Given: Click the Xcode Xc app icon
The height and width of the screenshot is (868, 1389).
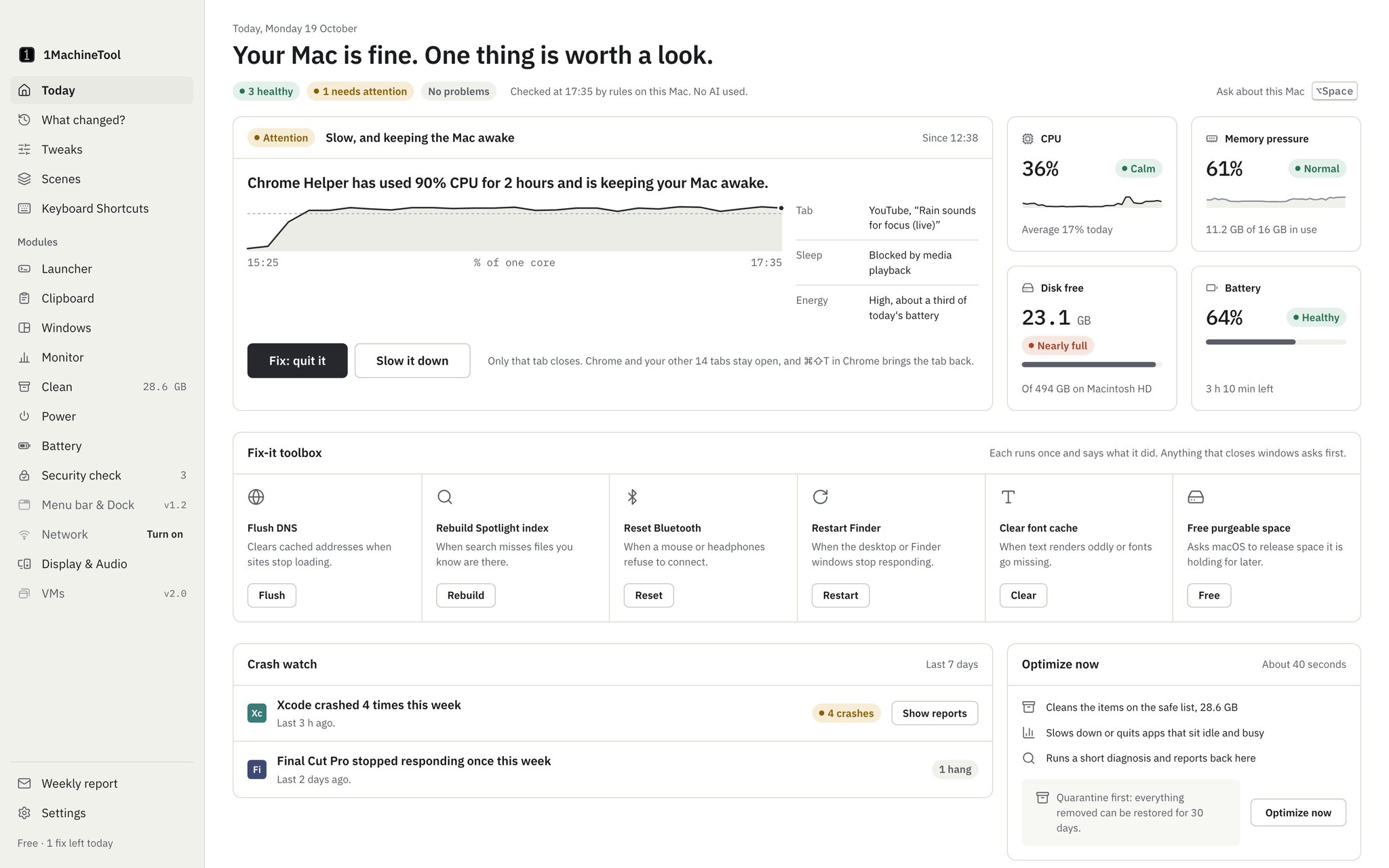Looking at the screenshot, I should coord(257,713).
